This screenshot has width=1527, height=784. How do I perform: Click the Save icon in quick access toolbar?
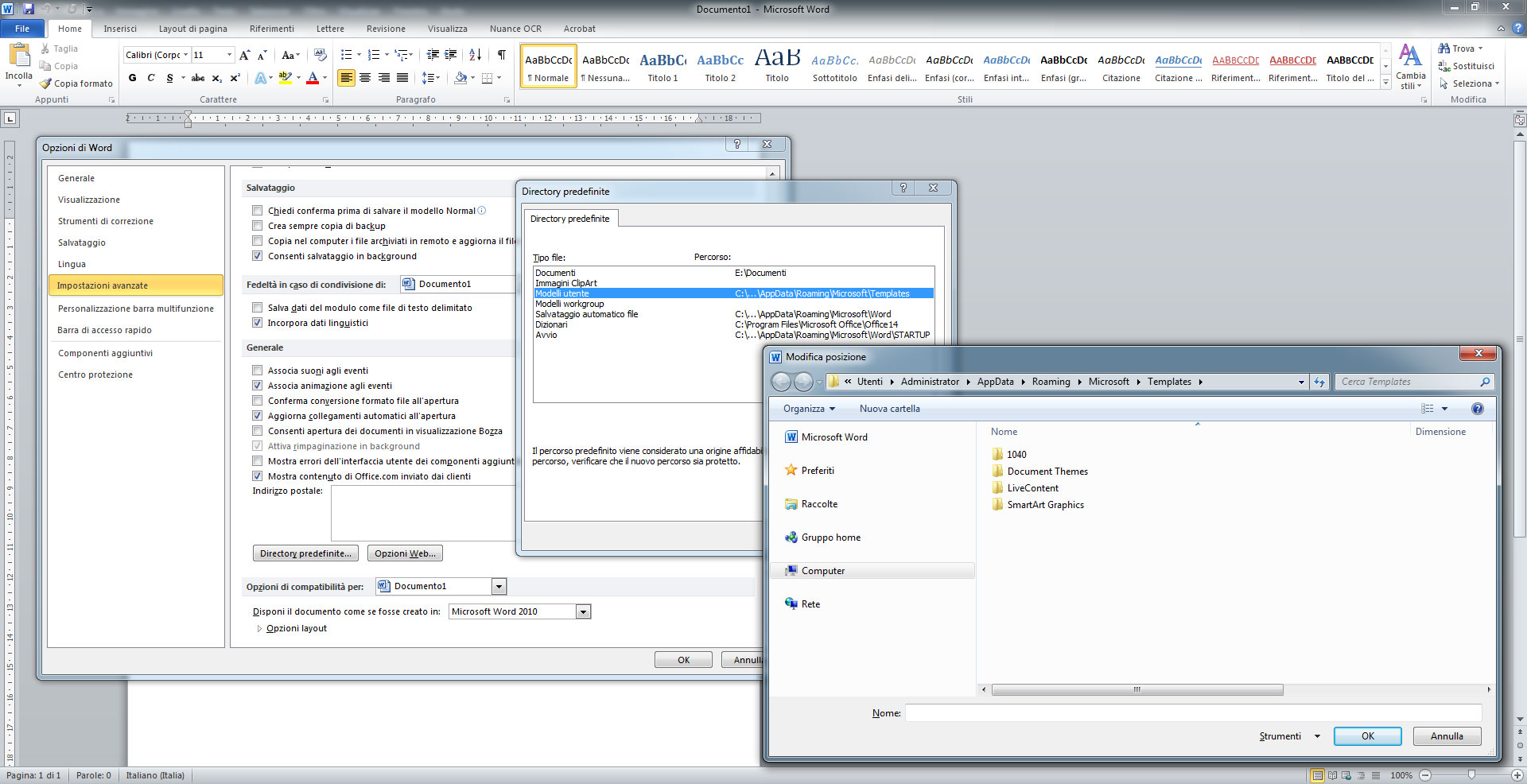click(29, 9)
